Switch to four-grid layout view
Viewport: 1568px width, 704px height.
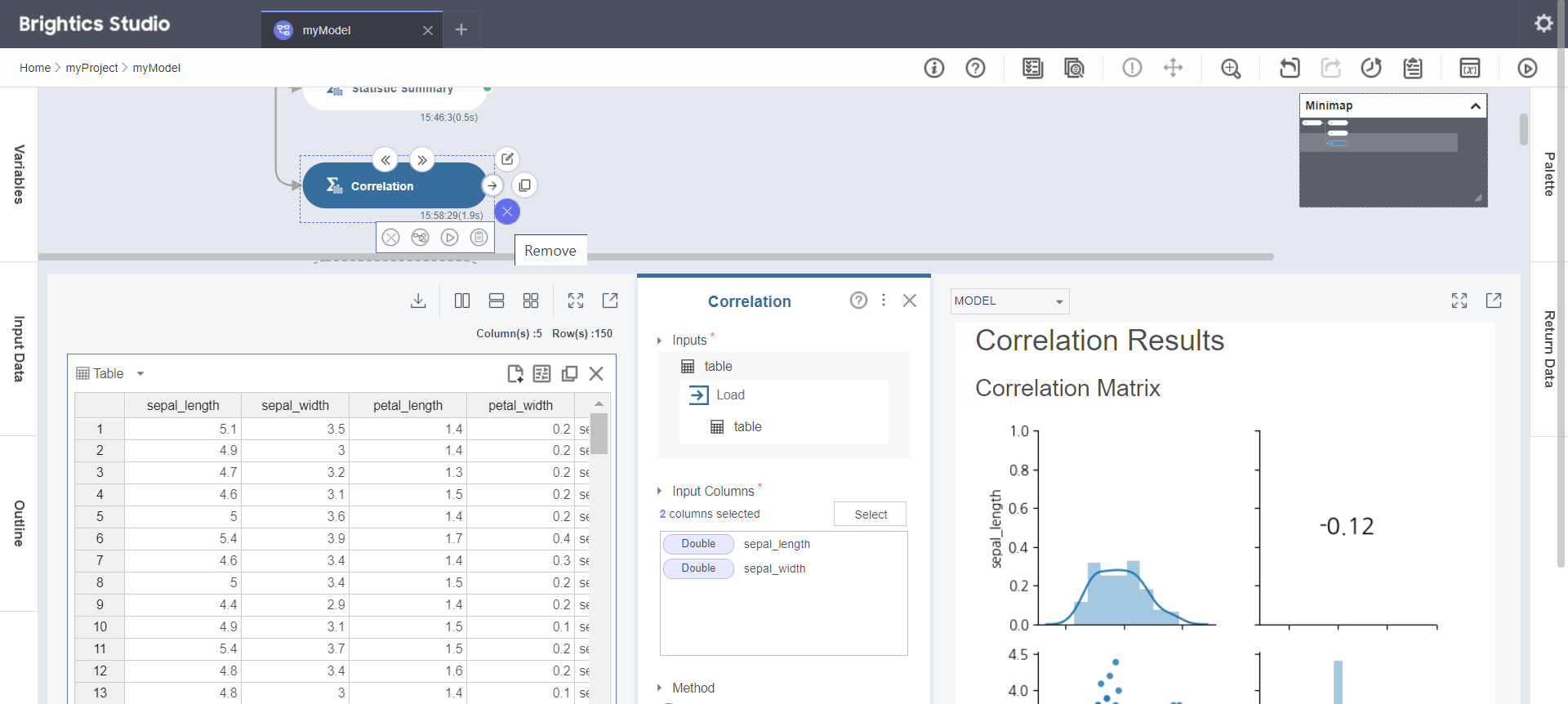click(531, 301)
